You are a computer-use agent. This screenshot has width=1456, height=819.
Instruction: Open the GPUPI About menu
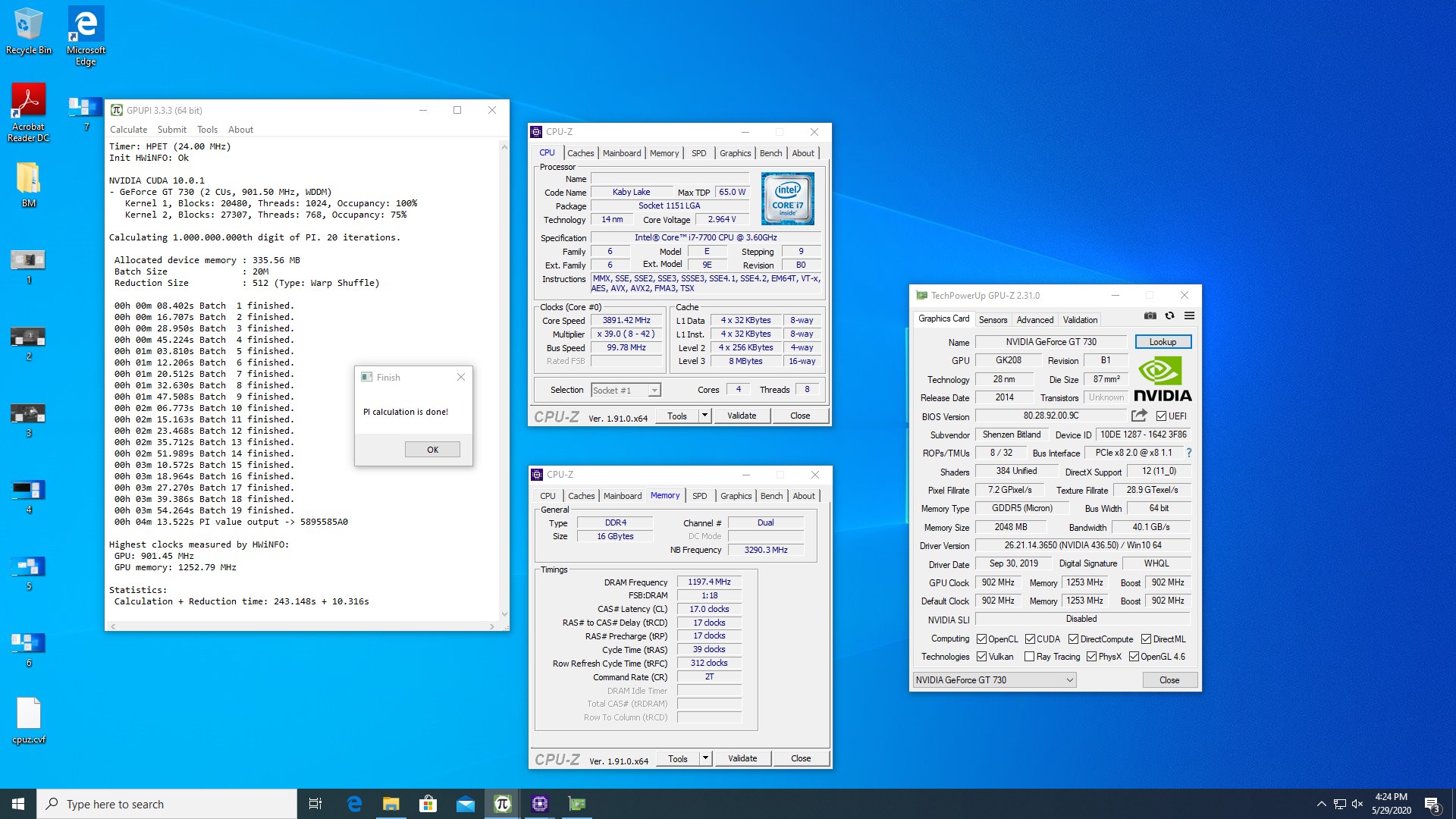[x=240, y=130]
